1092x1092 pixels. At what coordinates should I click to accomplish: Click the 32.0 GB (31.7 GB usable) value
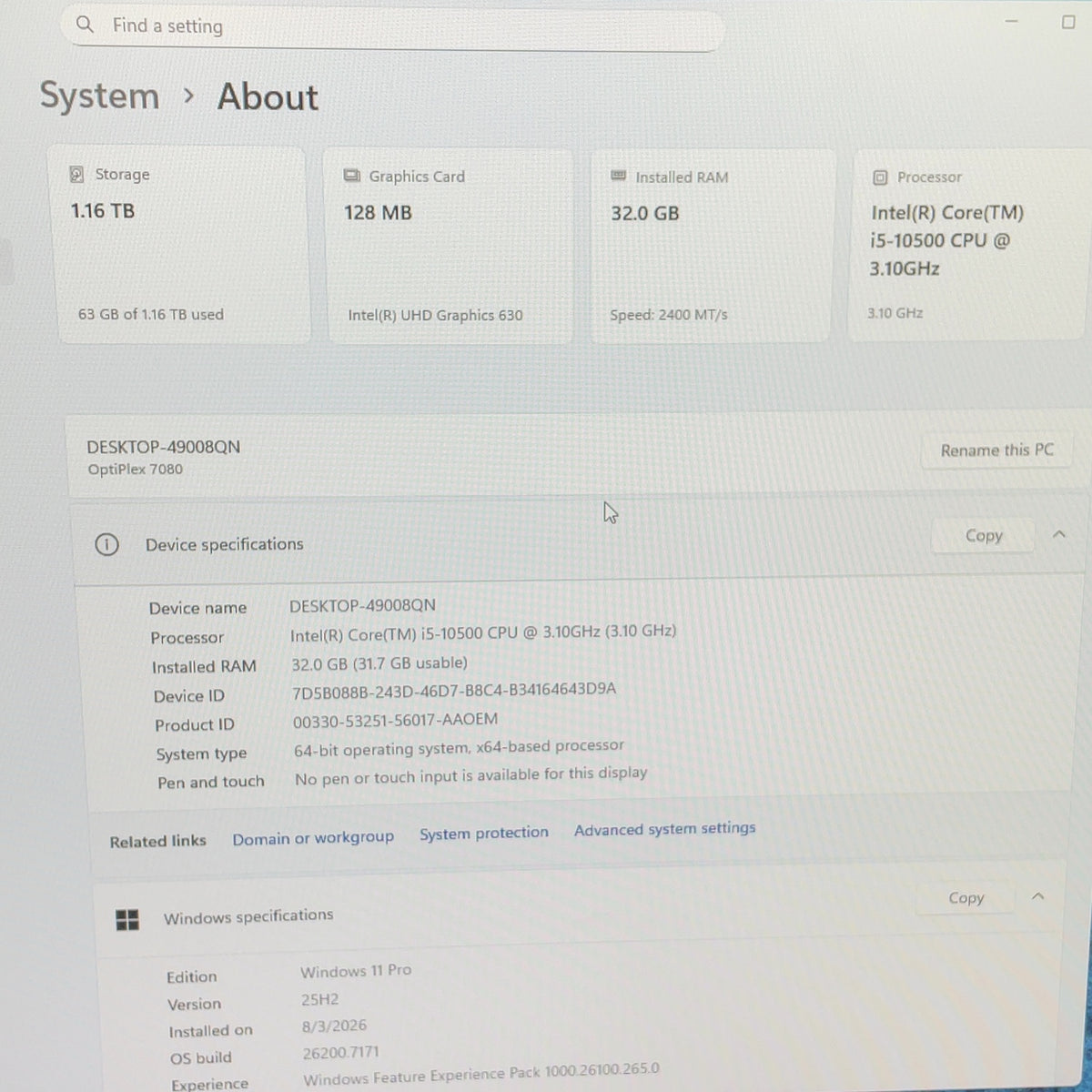[x=379, y=663]
